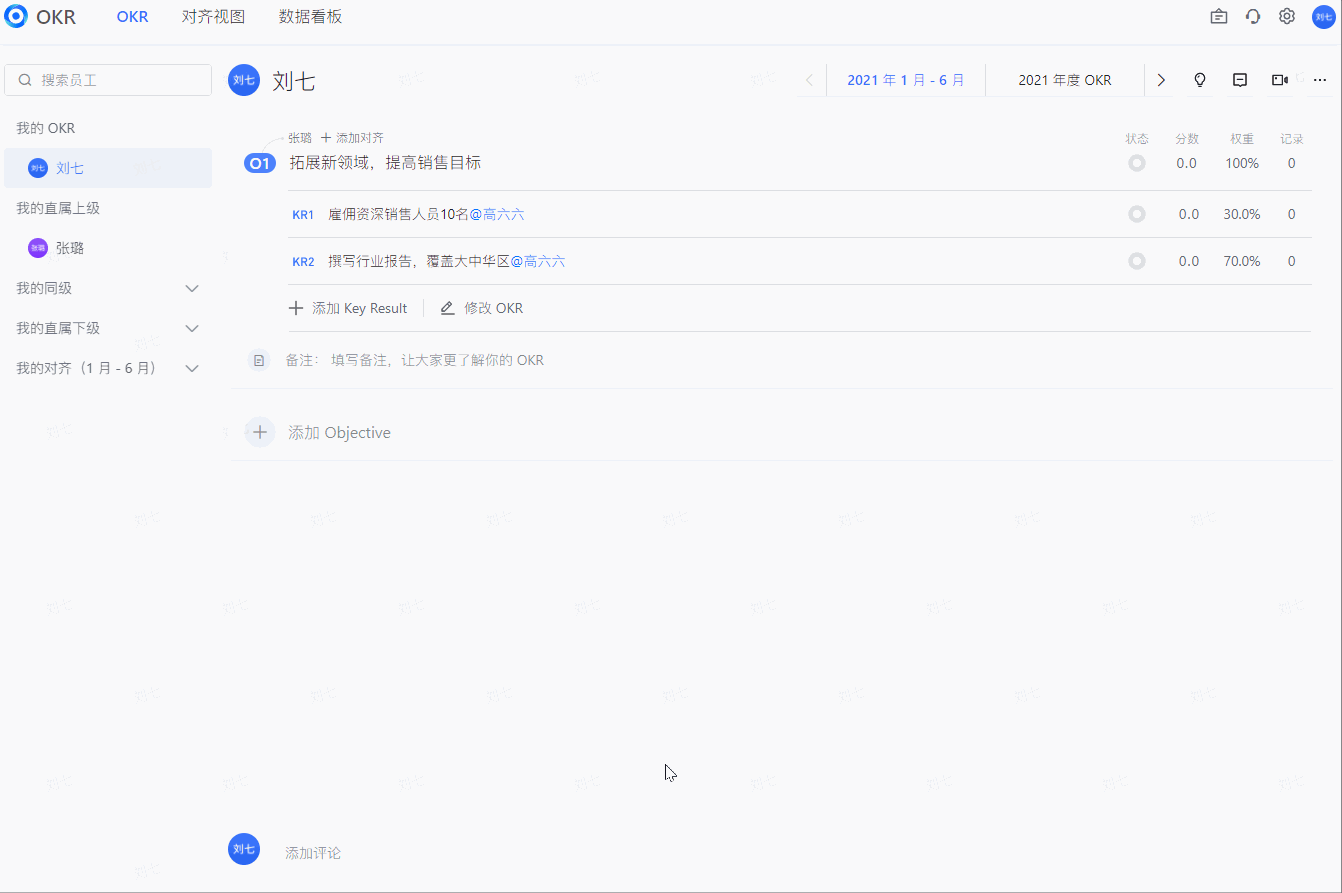Open the comment panel icon
This screenshot has width=1342, height=893.
pos(1240,80)
